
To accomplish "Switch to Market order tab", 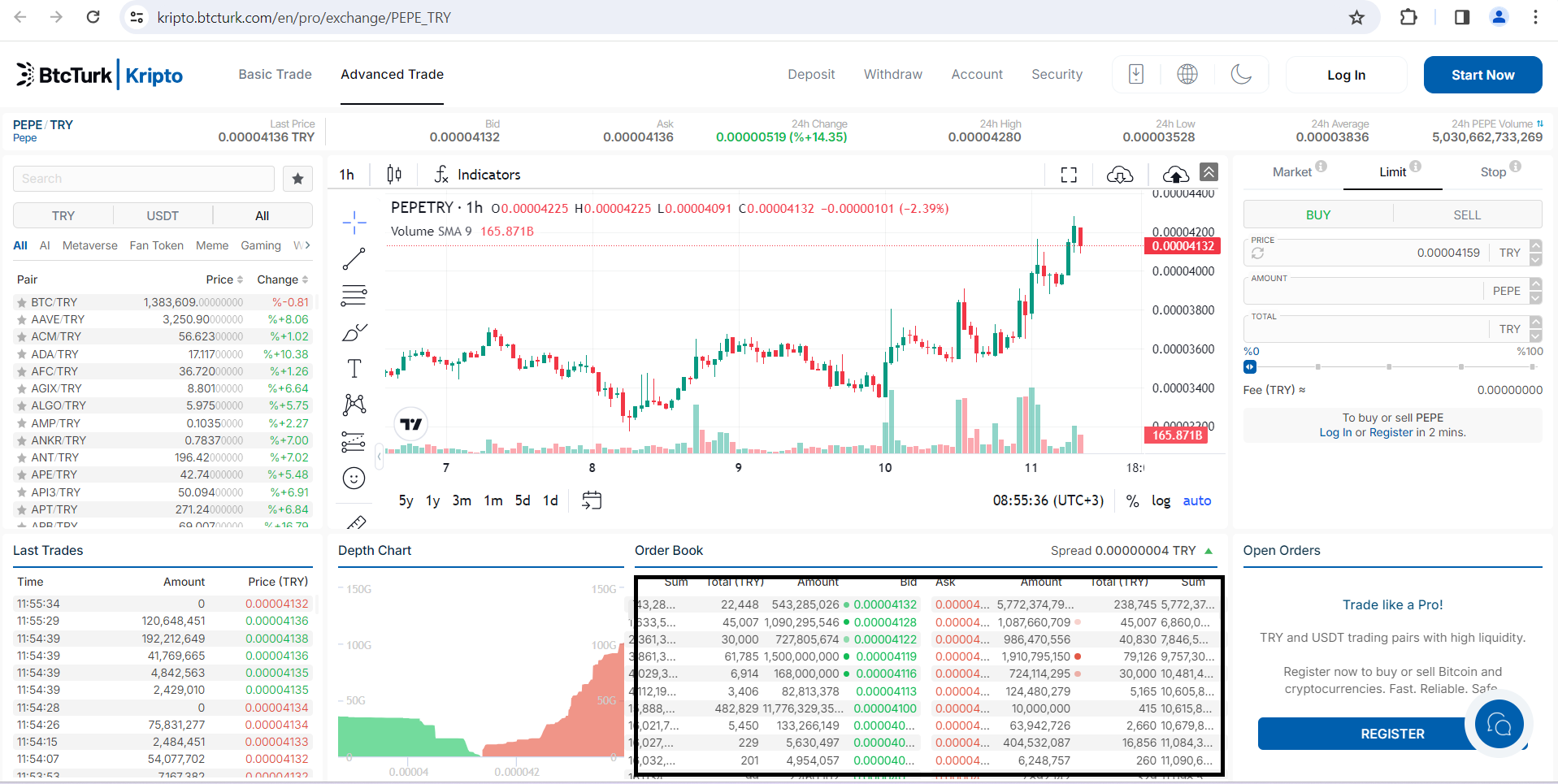I will (1291, 171).
